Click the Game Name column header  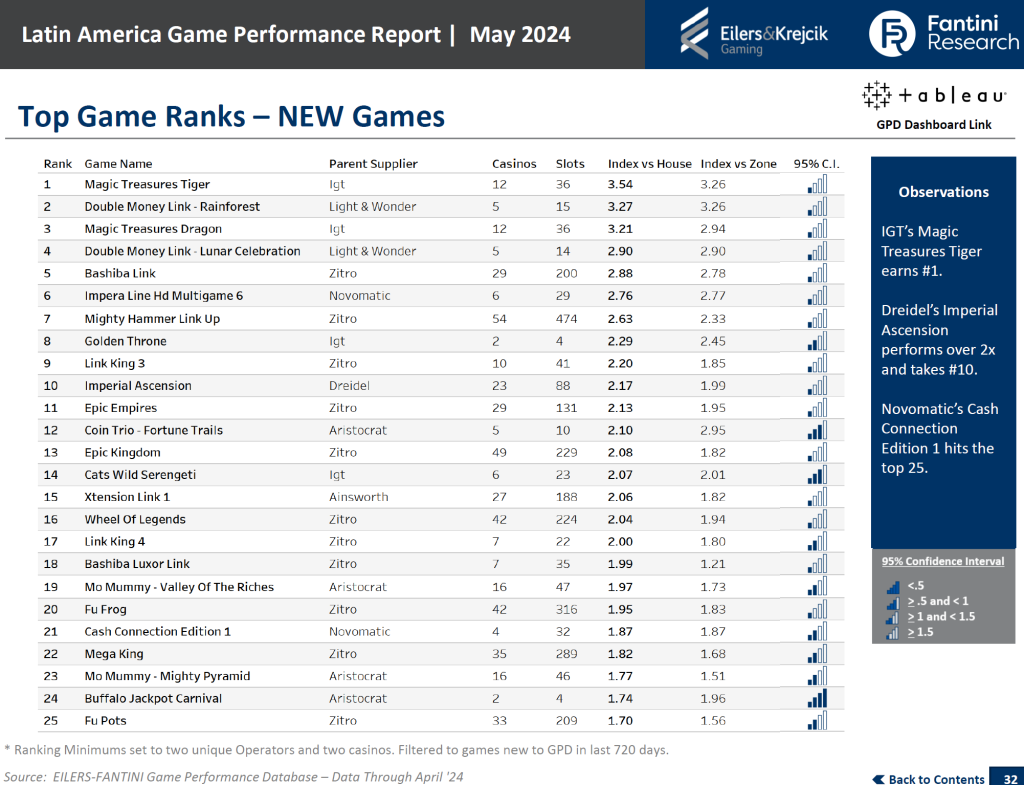(x=118, y=164)
